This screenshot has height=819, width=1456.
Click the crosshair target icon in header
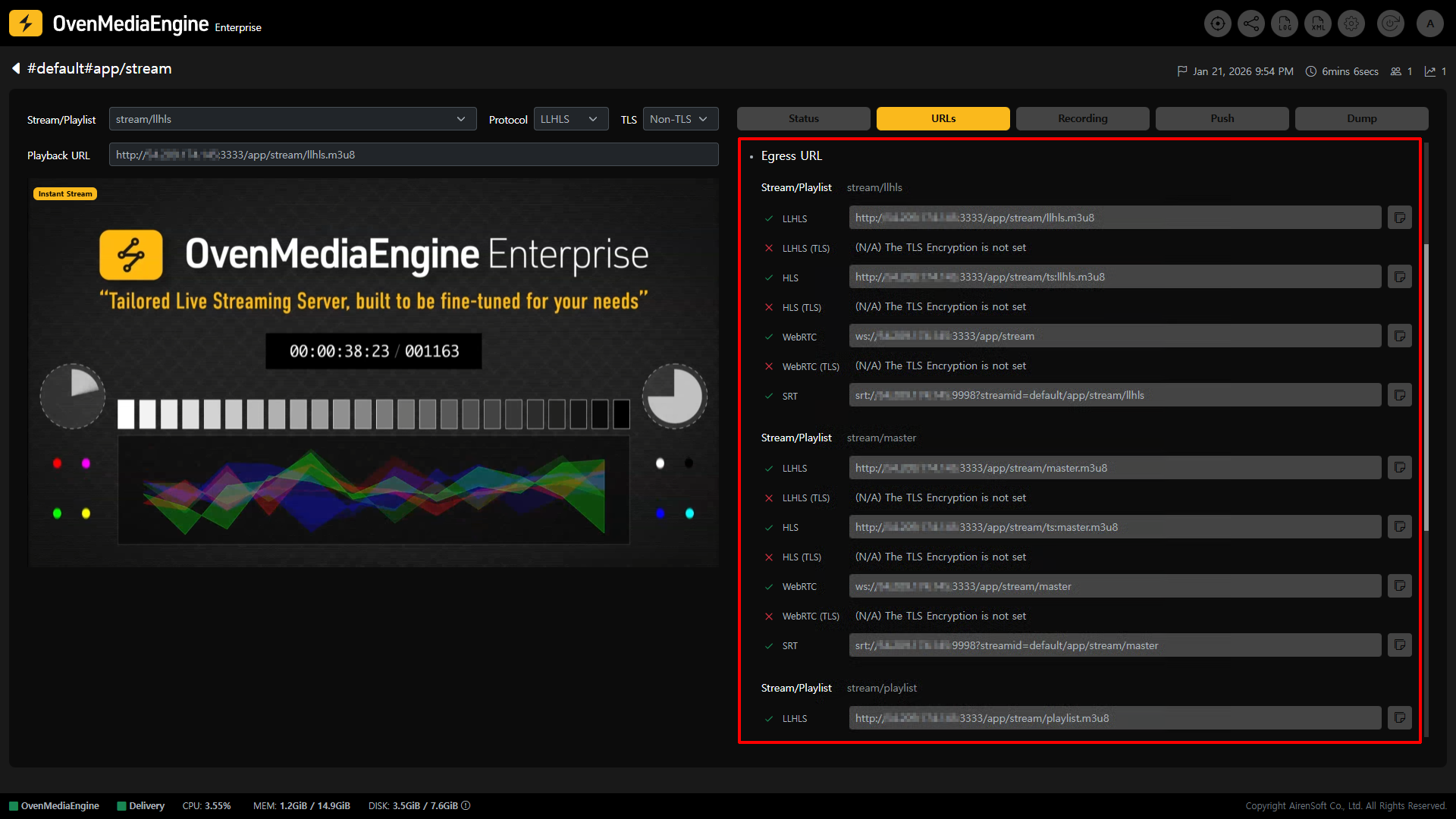pos(1217,24)
